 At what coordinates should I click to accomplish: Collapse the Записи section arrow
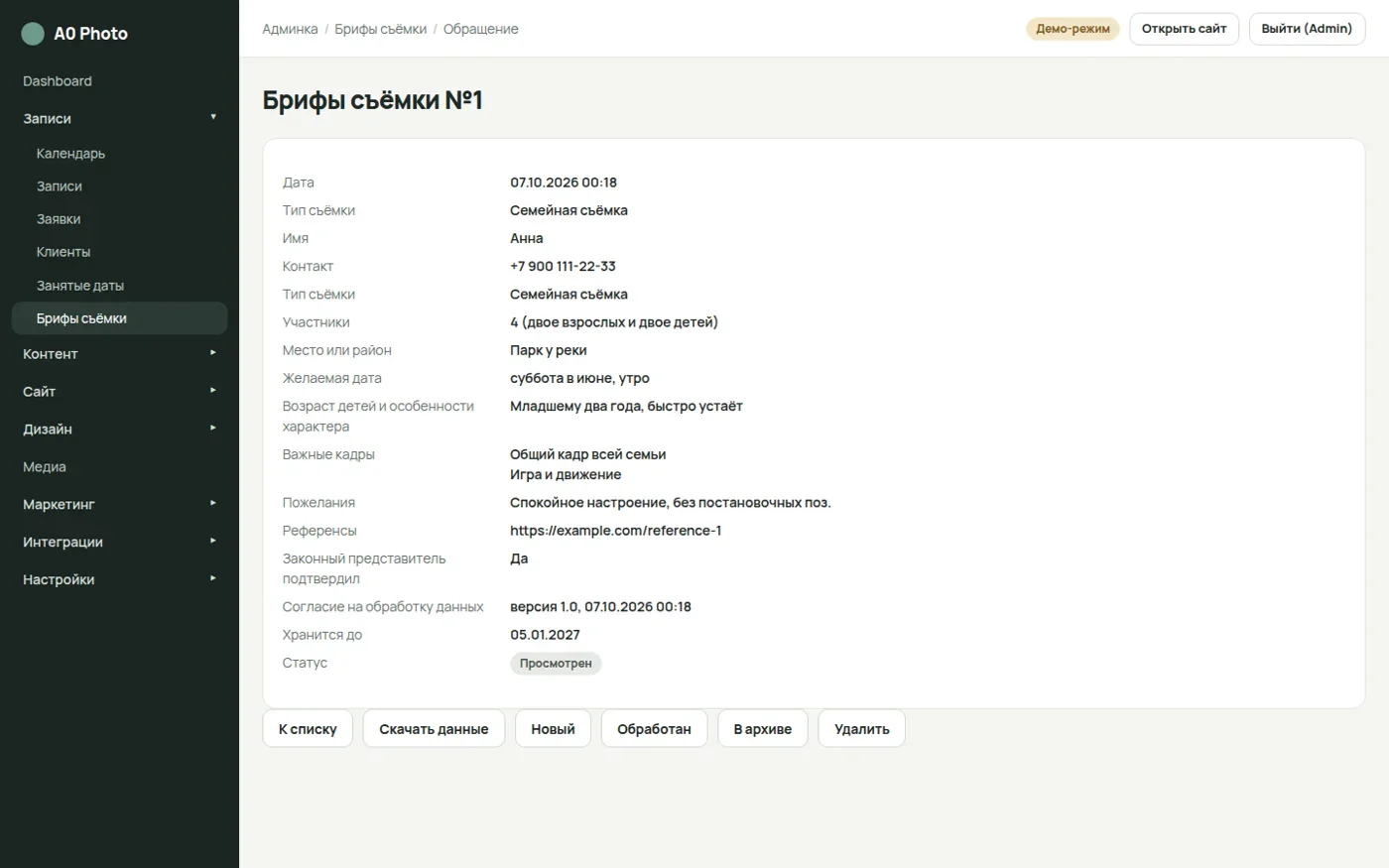pos(213,118)
